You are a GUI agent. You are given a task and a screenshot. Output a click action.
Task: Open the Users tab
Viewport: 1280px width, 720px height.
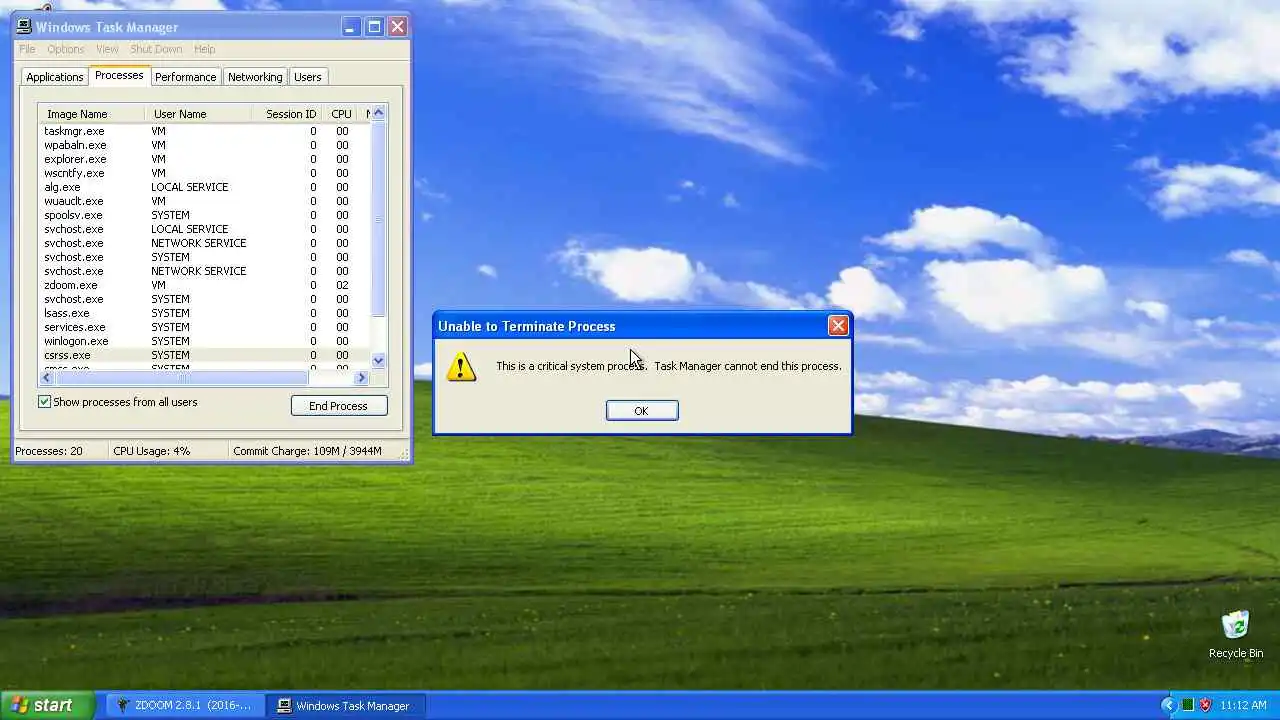308,77
